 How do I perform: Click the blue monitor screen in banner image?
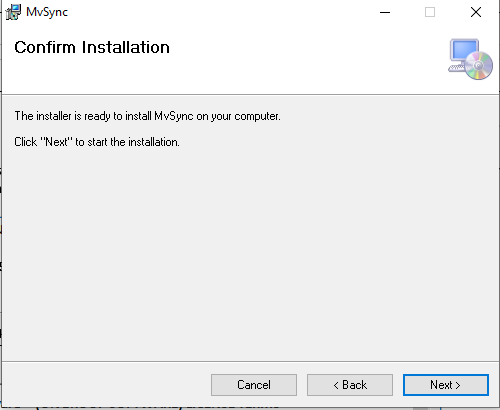click(464, 50)
